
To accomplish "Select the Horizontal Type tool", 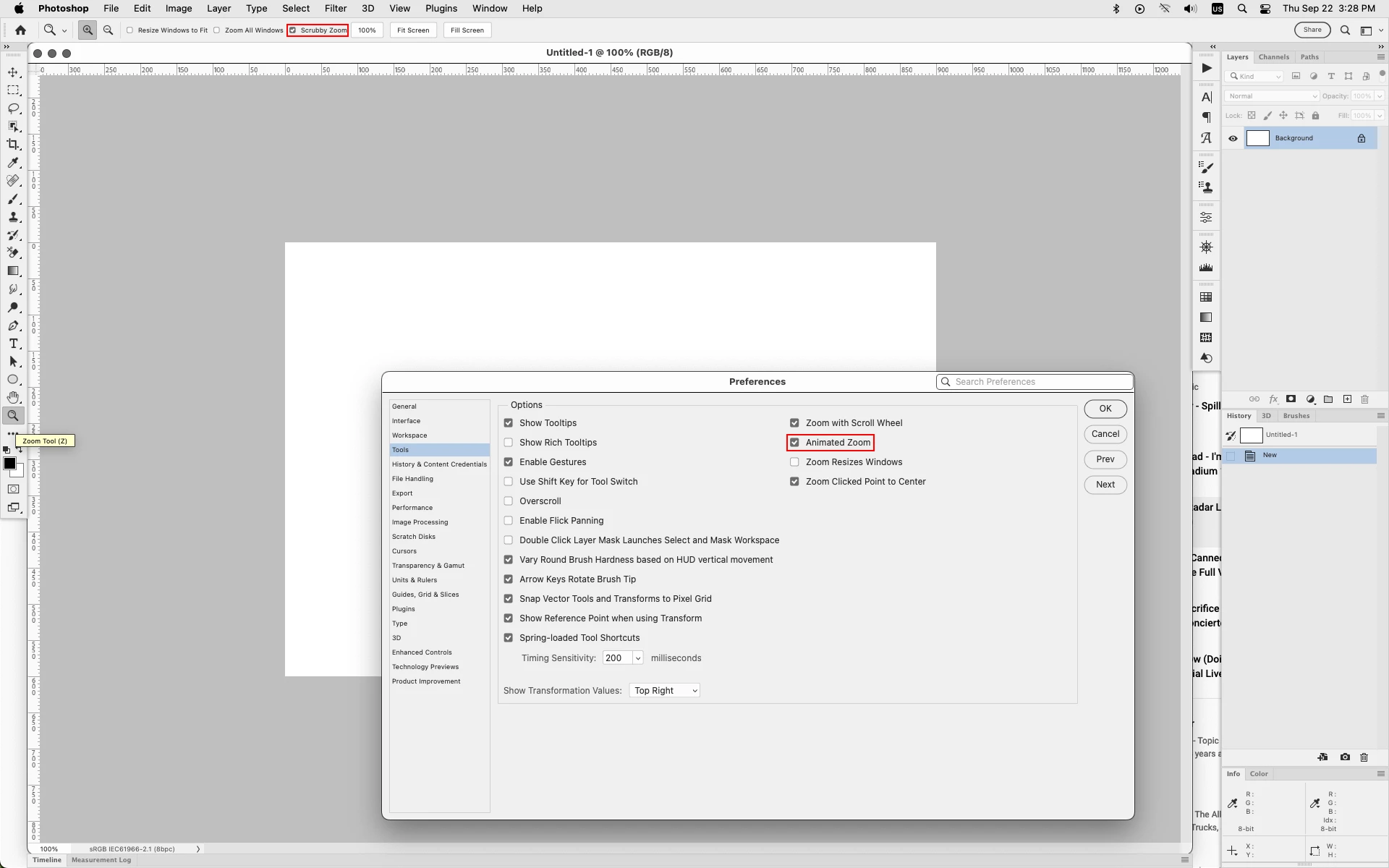I will [13, 344].
